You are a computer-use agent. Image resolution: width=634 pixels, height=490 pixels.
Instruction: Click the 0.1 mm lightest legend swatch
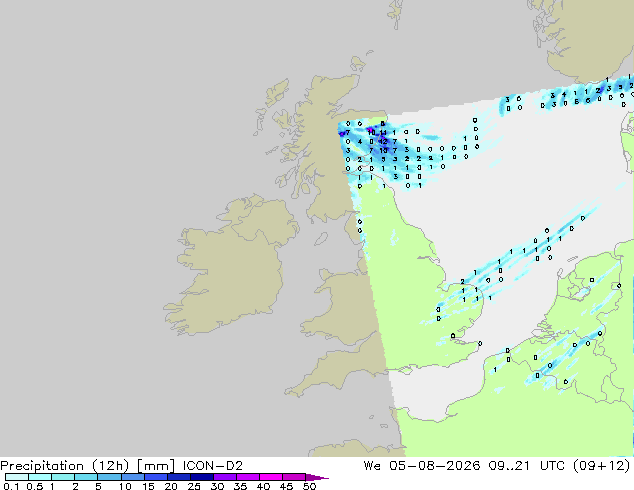[17, 477]
